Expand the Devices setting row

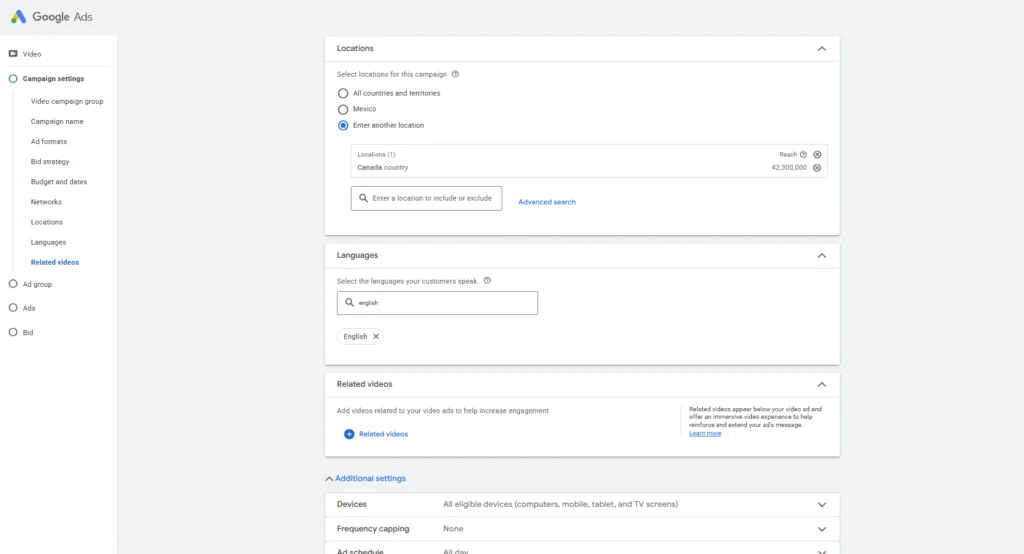582,504
